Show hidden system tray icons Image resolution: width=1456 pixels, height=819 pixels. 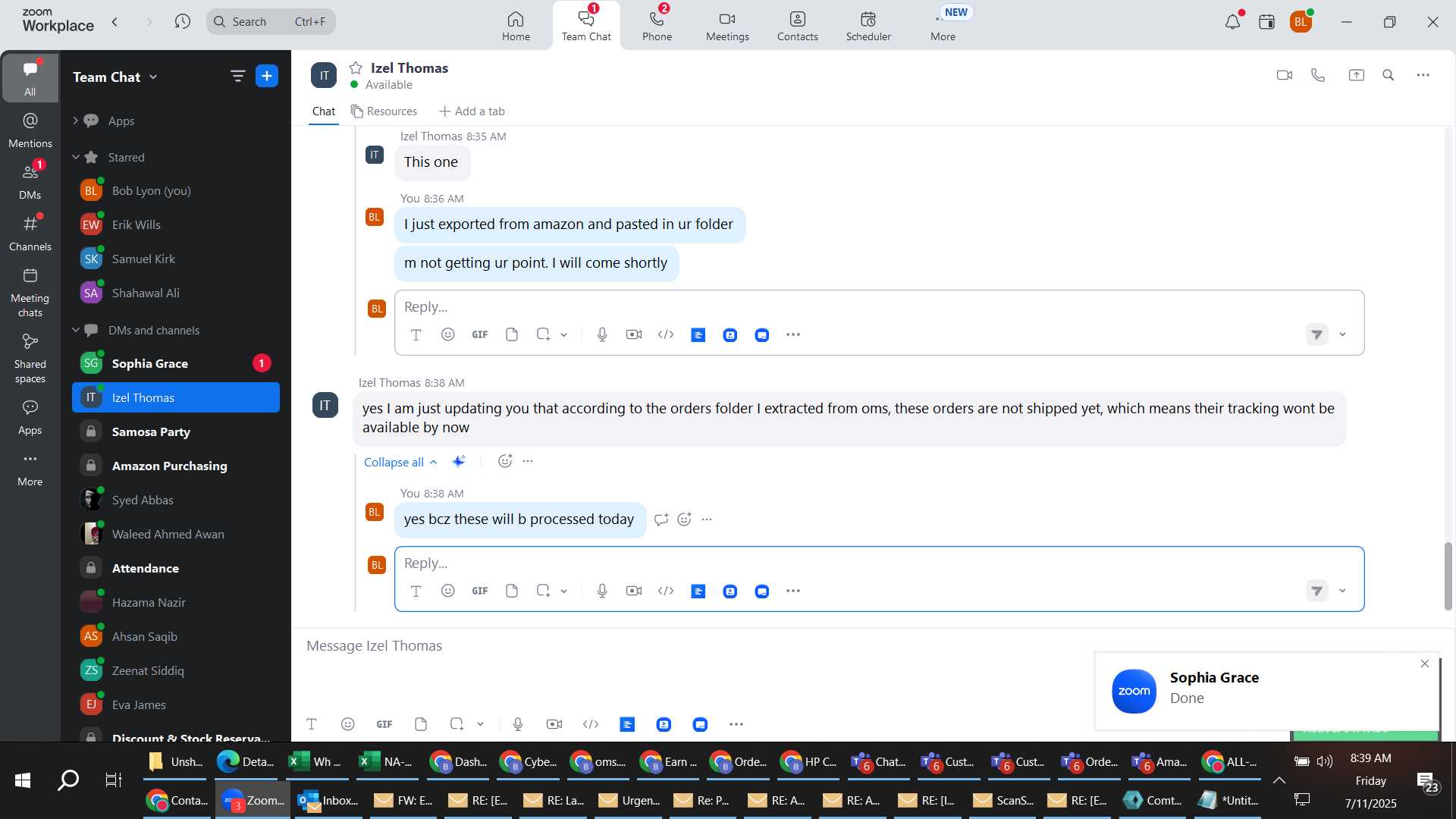point(1279,780)
